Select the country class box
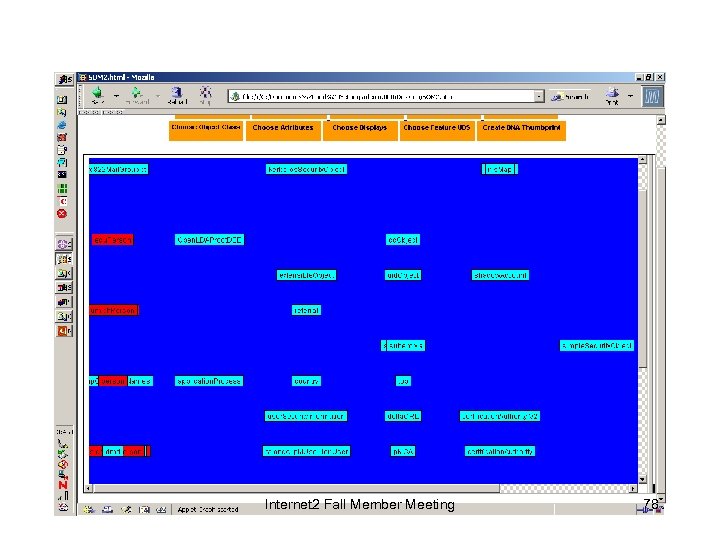 [306, 381]
